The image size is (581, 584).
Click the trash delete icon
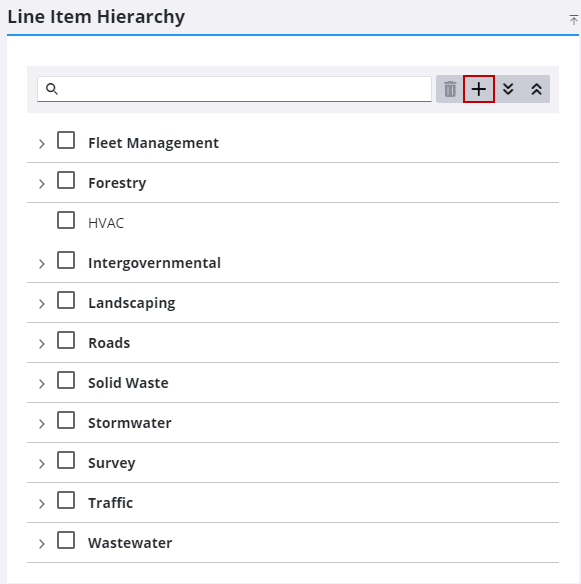450,89
